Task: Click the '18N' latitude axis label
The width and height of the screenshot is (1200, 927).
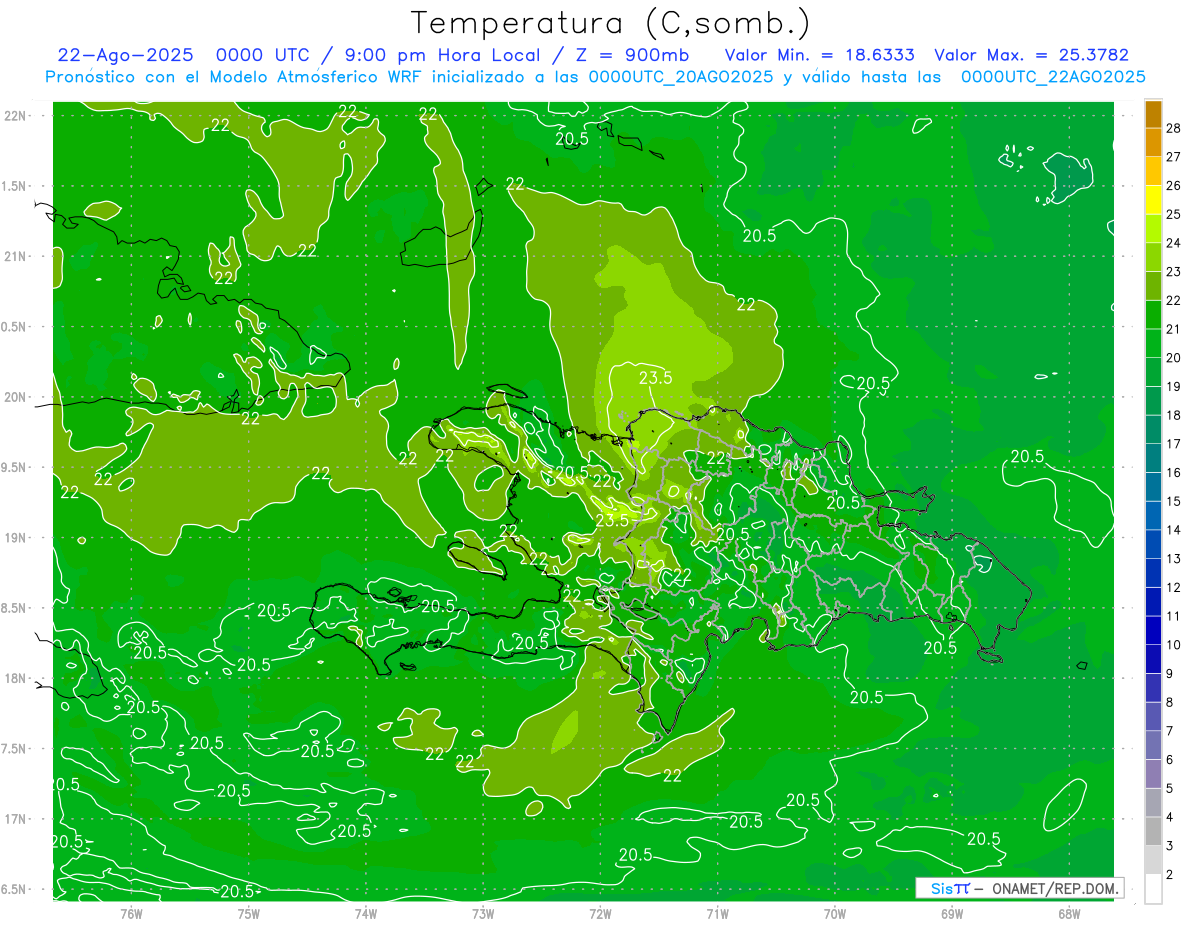Action: coord(15,678)
